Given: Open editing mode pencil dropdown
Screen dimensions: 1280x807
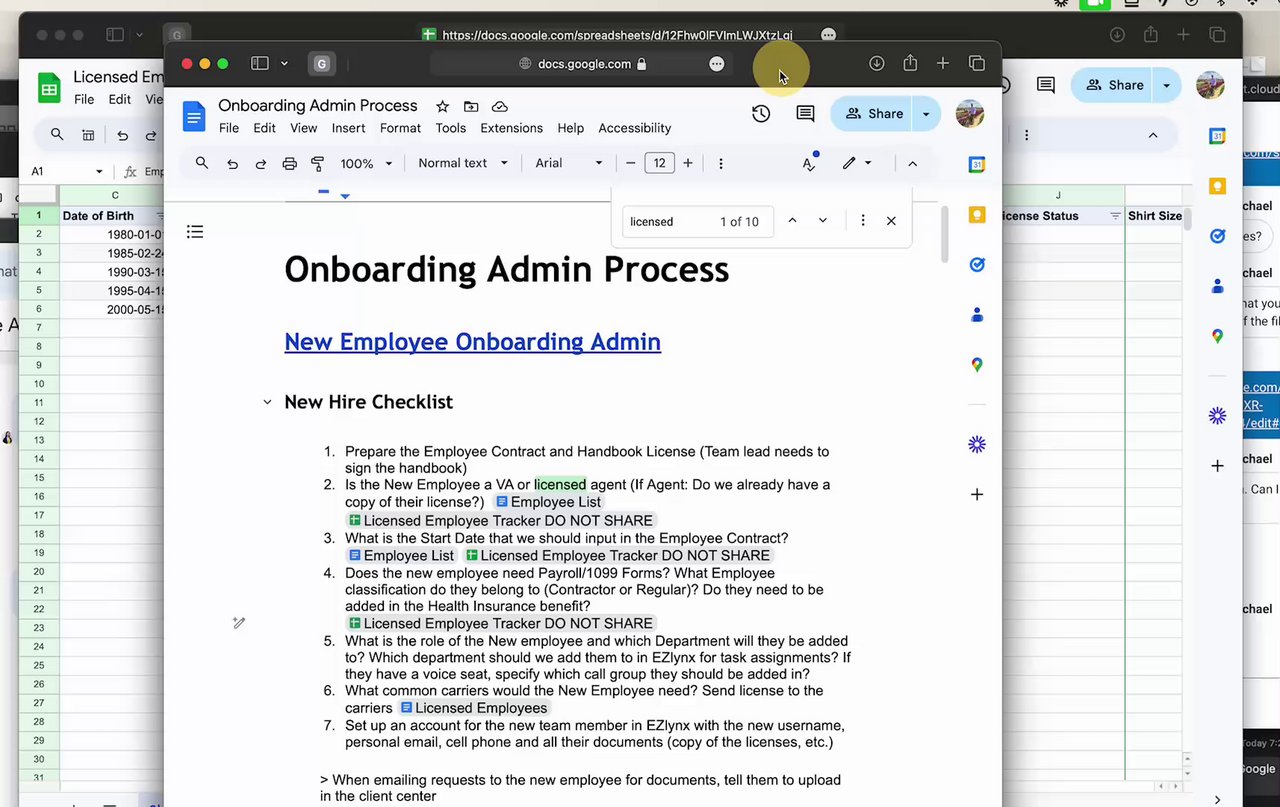Looking at the screenshot, I should coord(857,163).
